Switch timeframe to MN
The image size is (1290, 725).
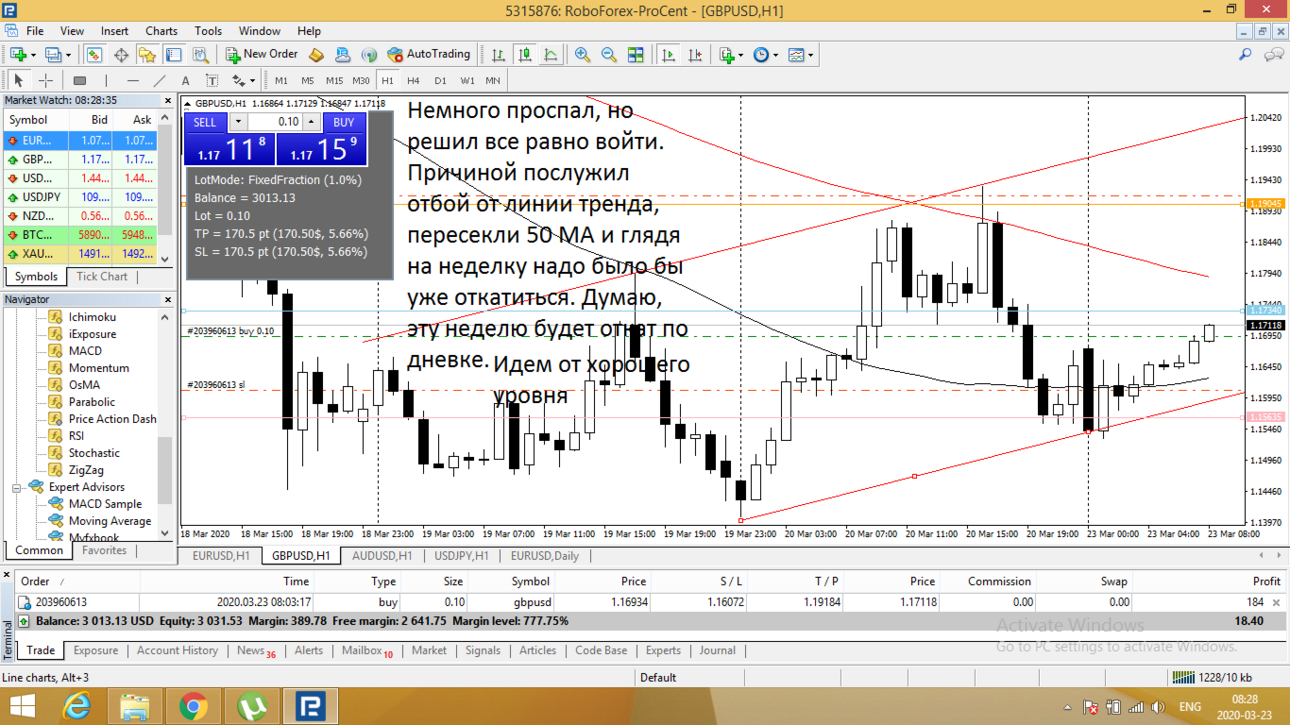pyautogui.click(x=493, y=80)
